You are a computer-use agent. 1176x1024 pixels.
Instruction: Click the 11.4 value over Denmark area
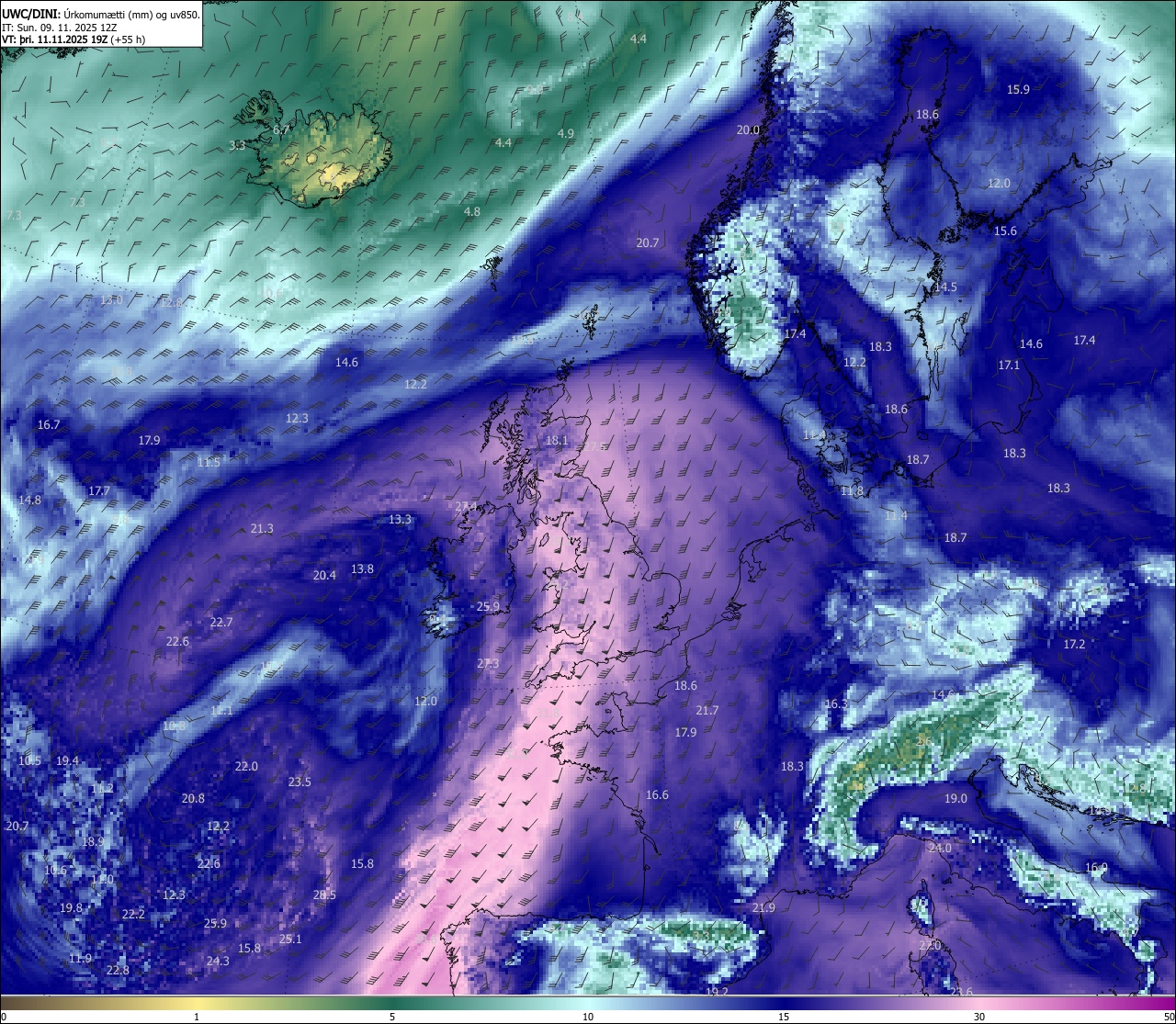point(895,515)
